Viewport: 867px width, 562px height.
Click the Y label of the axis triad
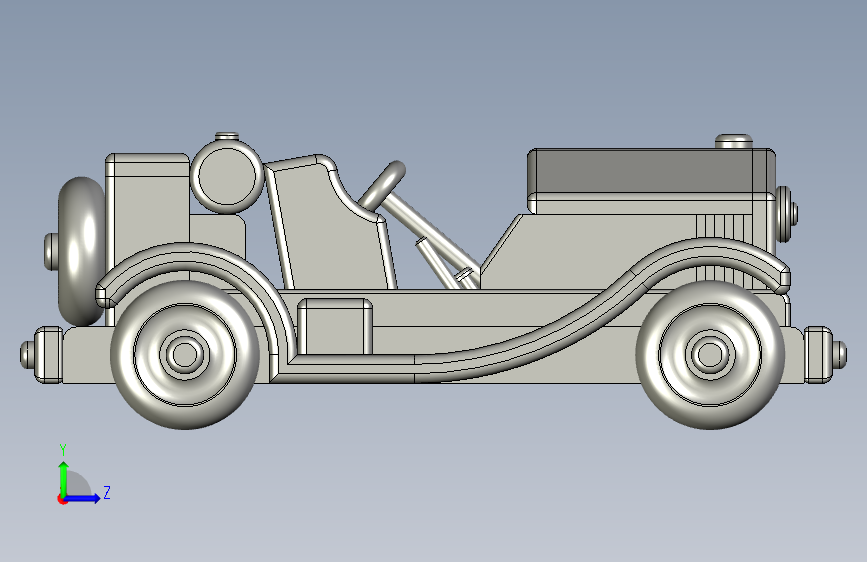tap(63, 450)
